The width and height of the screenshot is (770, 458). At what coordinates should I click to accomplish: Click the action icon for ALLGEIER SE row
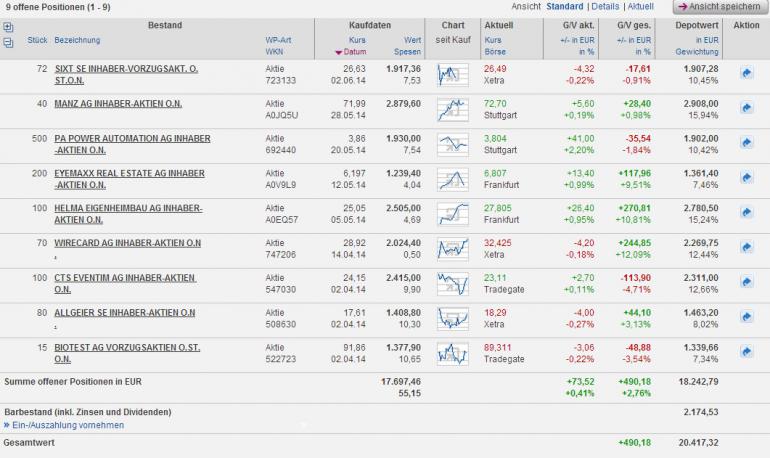(x=746, y=317)
